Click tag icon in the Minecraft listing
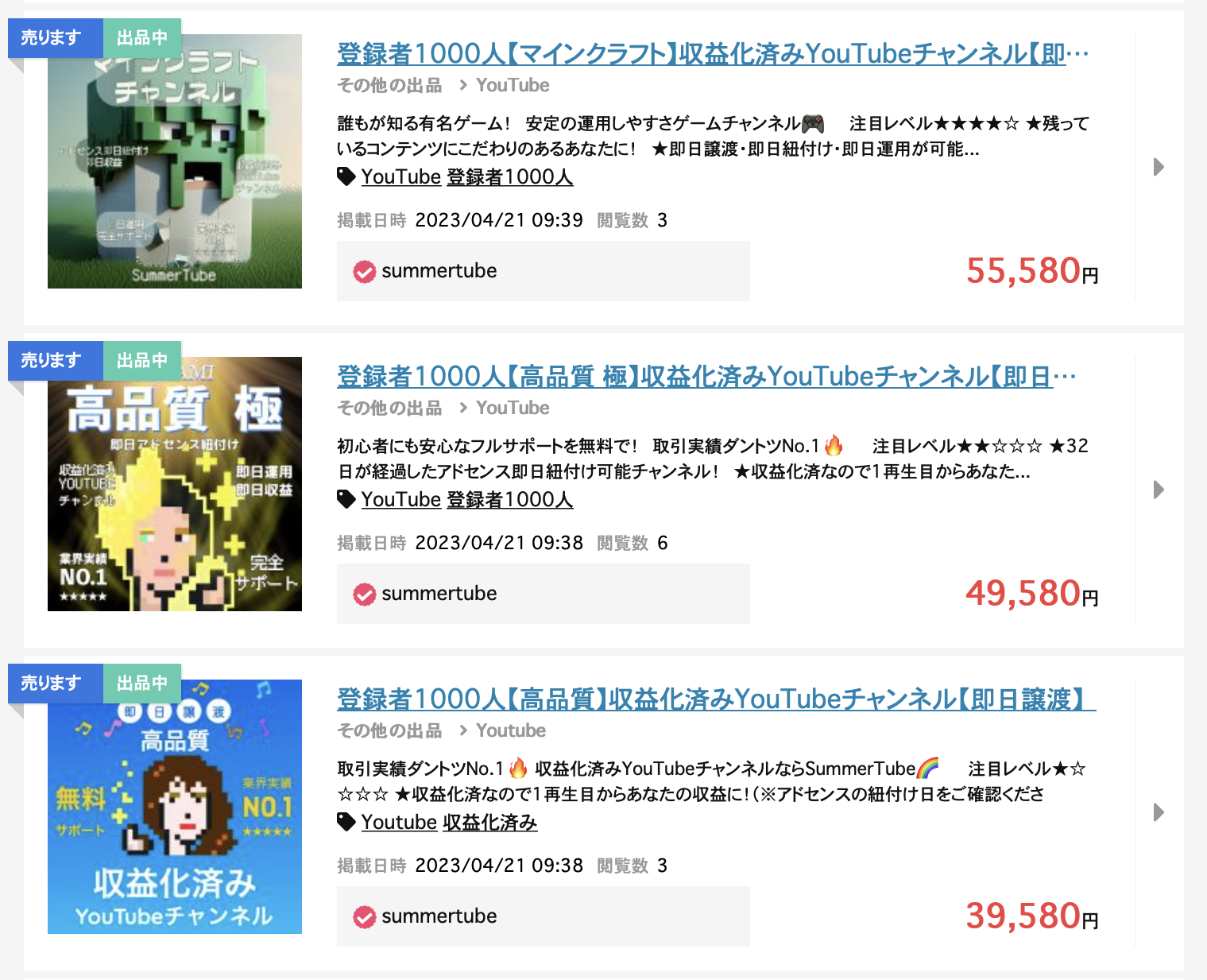Screen dimensions: 1207x980 click(346, 176)
